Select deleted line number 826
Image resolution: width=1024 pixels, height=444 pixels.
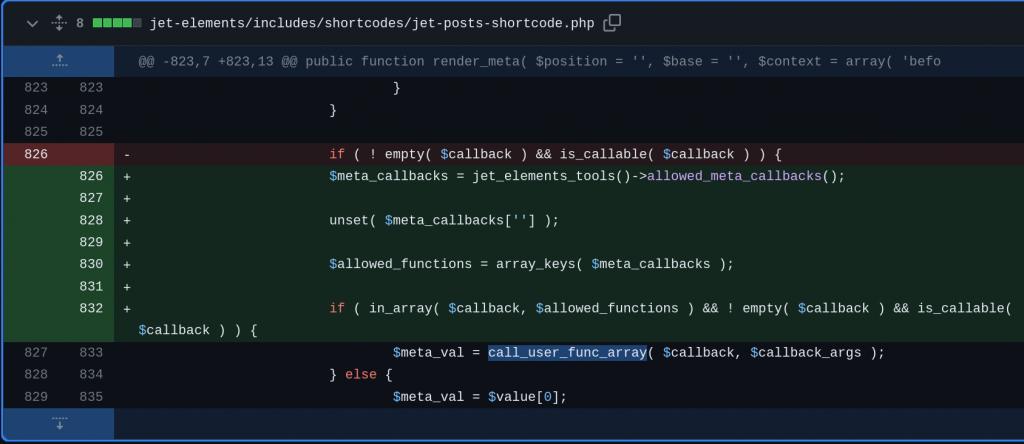point(34,154)
